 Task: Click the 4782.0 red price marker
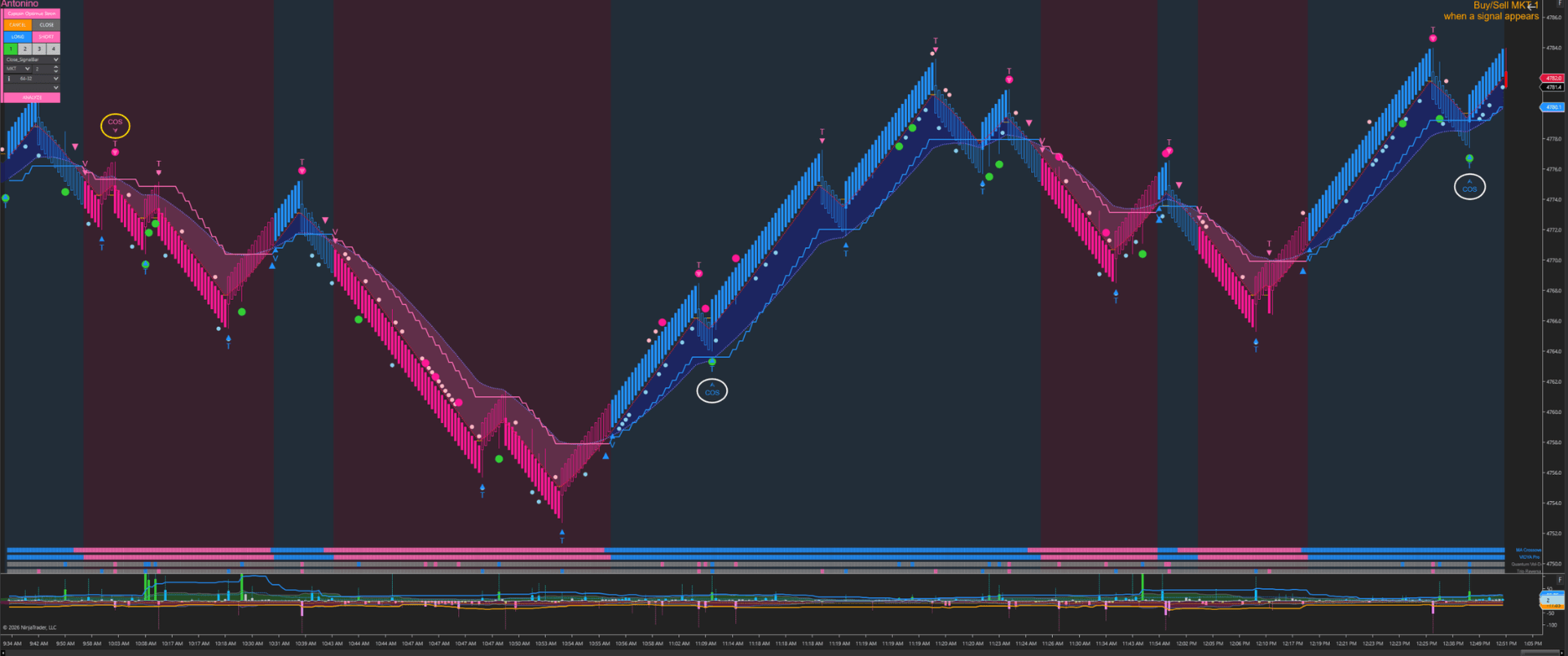click(1553, 78)
